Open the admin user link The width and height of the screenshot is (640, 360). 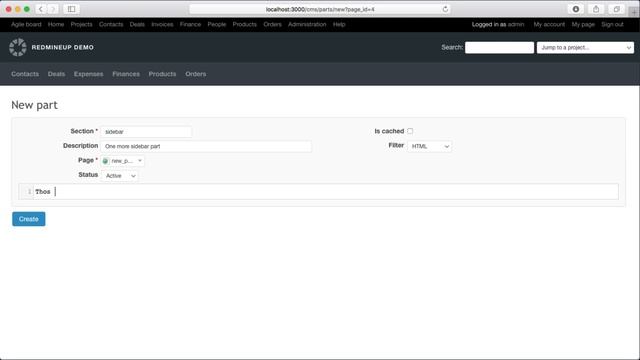click(516, 24)
